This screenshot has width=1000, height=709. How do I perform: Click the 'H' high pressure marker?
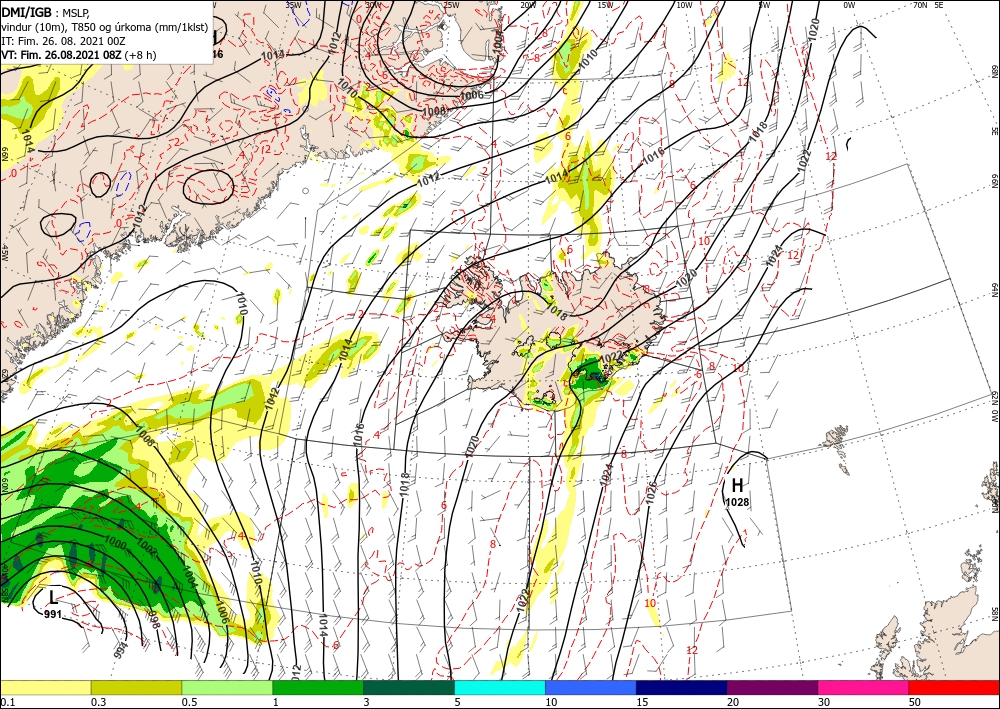click(x=737, y=486)
